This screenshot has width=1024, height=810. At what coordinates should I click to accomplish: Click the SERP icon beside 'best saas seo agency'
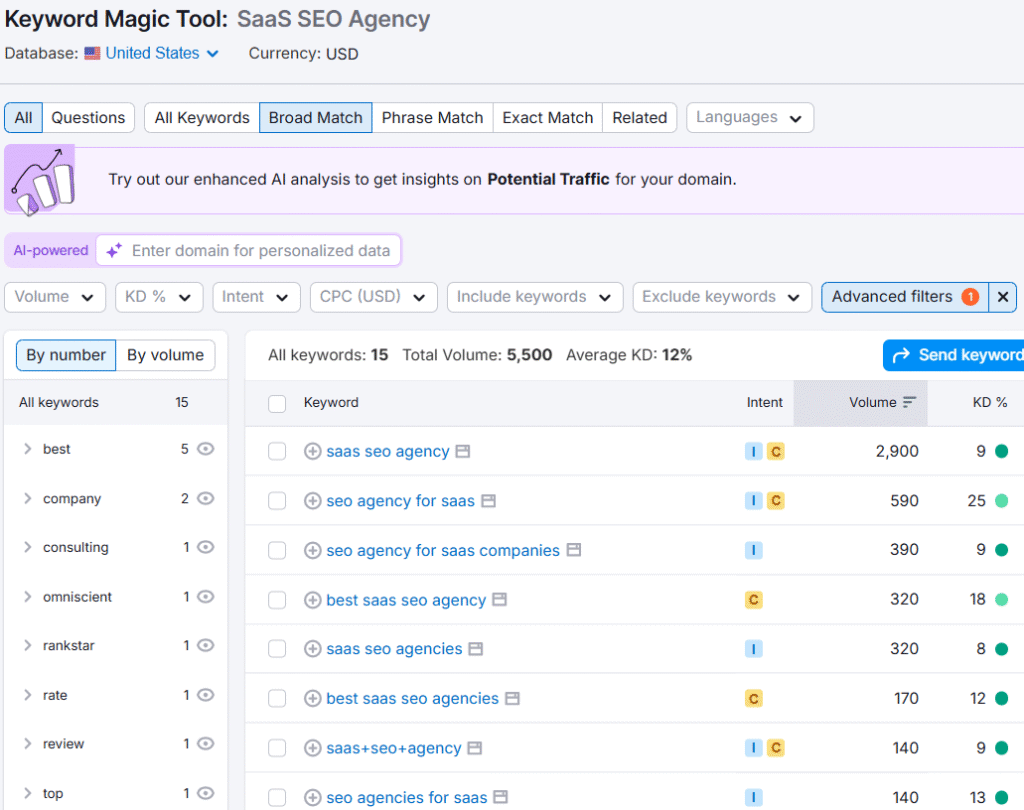coord(500,600)
